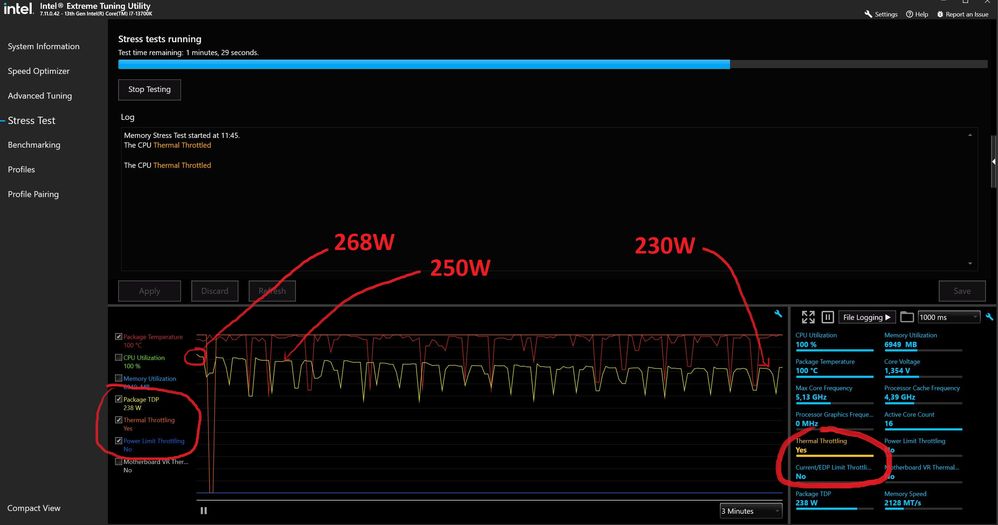
Task: Open Settings via the wrench icon in the header
Action: click(x=868, y=14)
